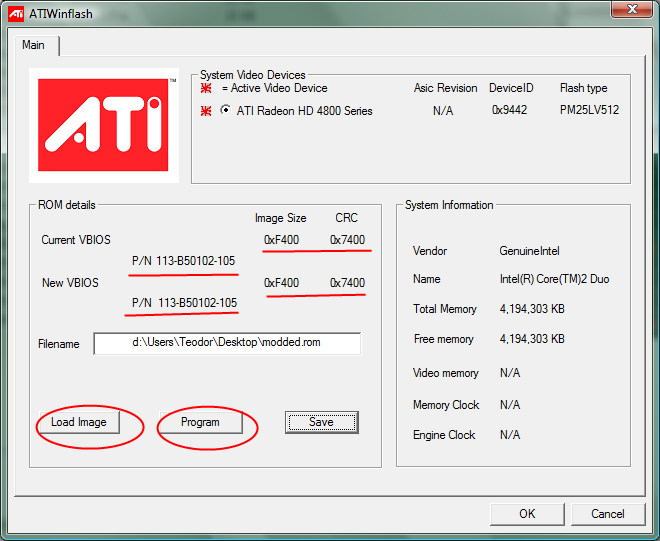Viewport: 660px width, 541px height.
Task: Click the New VBIOS label
Action: (x=70, y=282)
